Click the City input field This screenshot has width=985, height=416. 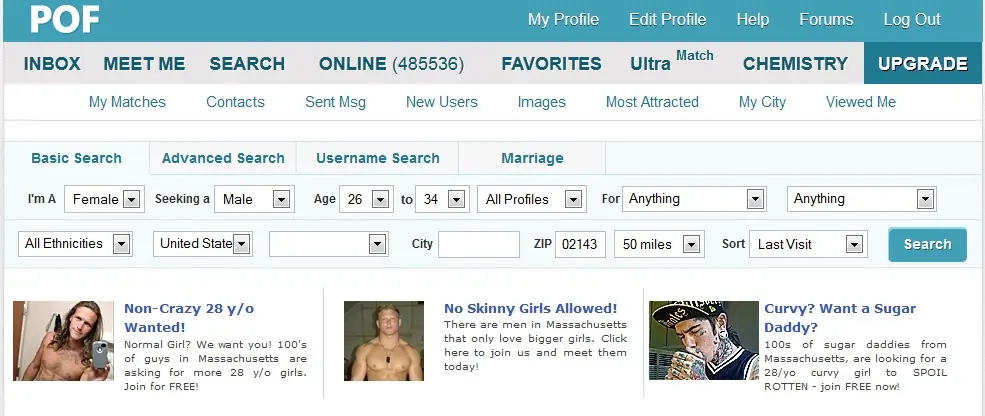pyautogui.click(x=479, y=244)
